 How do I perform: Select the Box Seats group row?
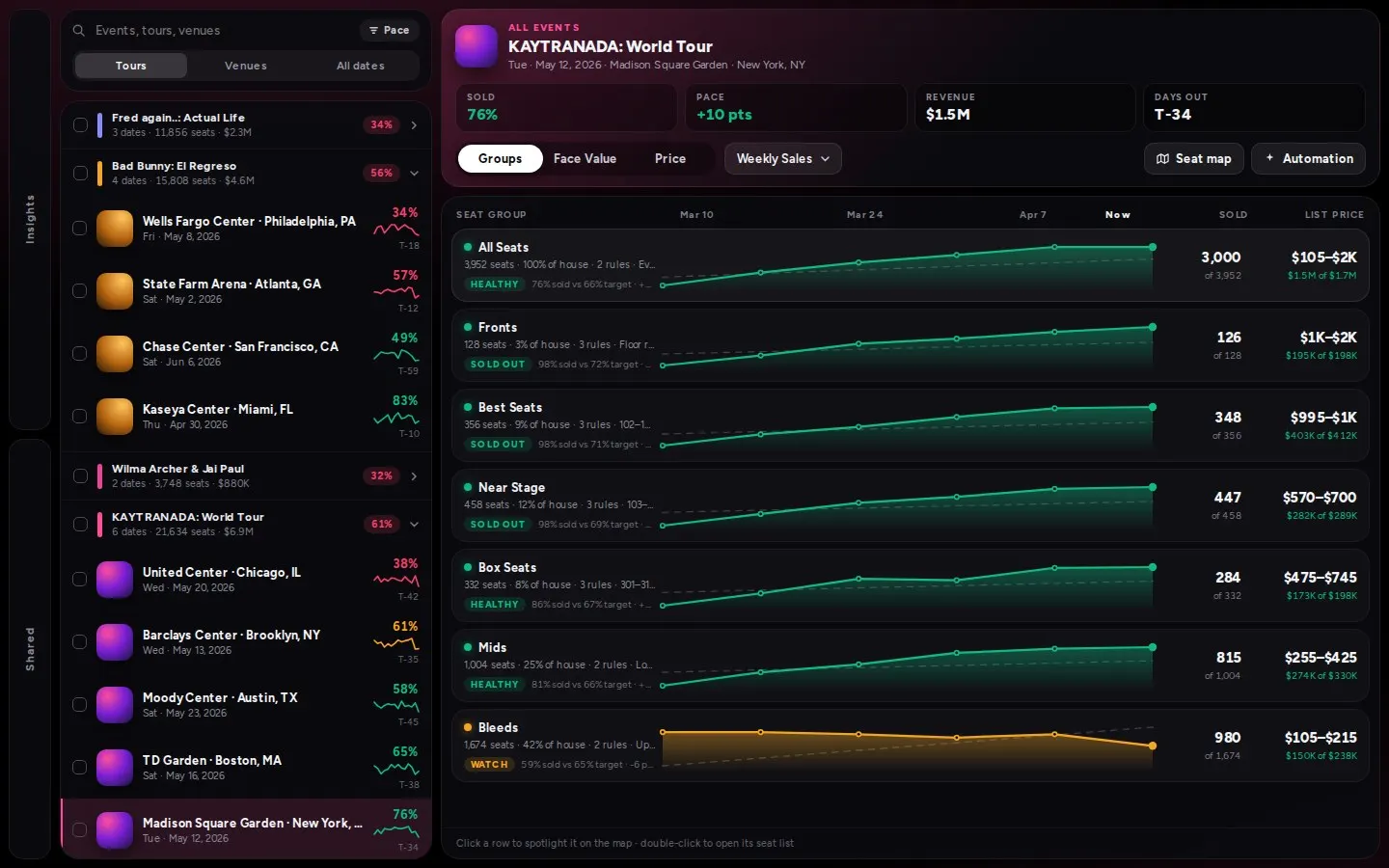[911, 585]
